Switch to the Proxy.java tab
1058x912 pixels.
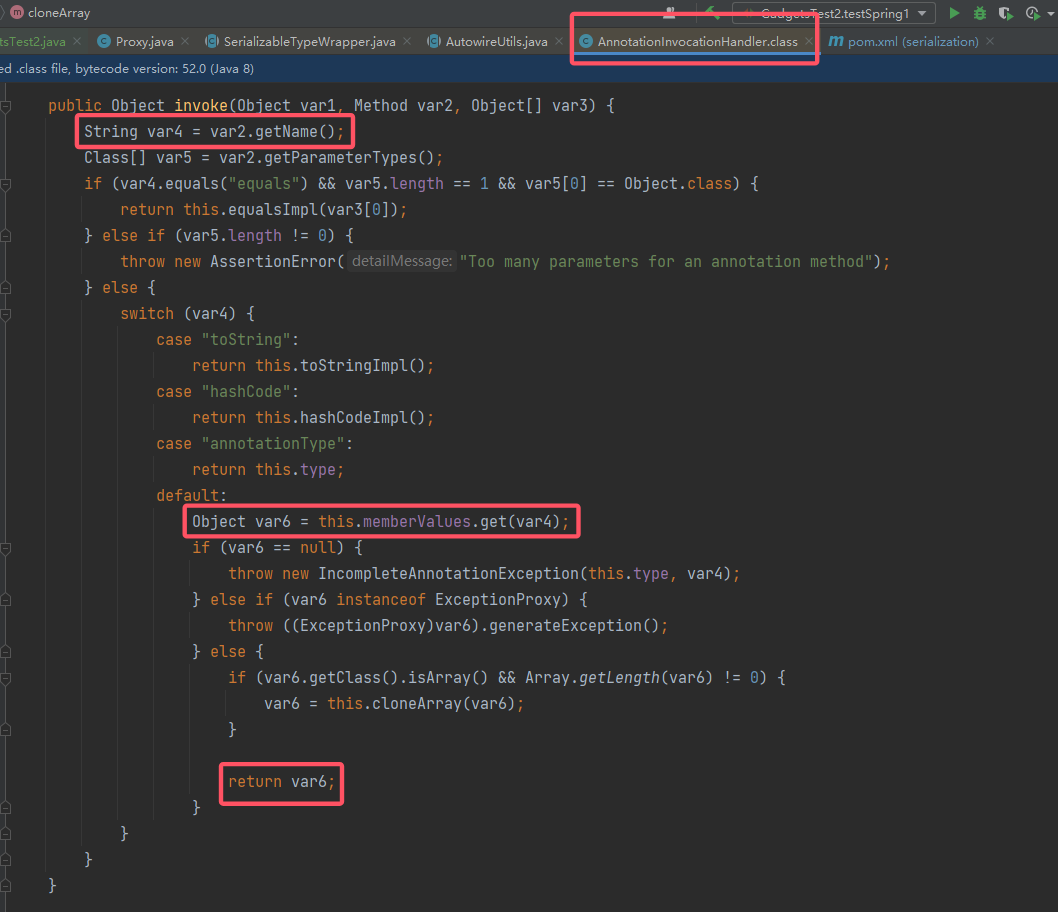144,42
